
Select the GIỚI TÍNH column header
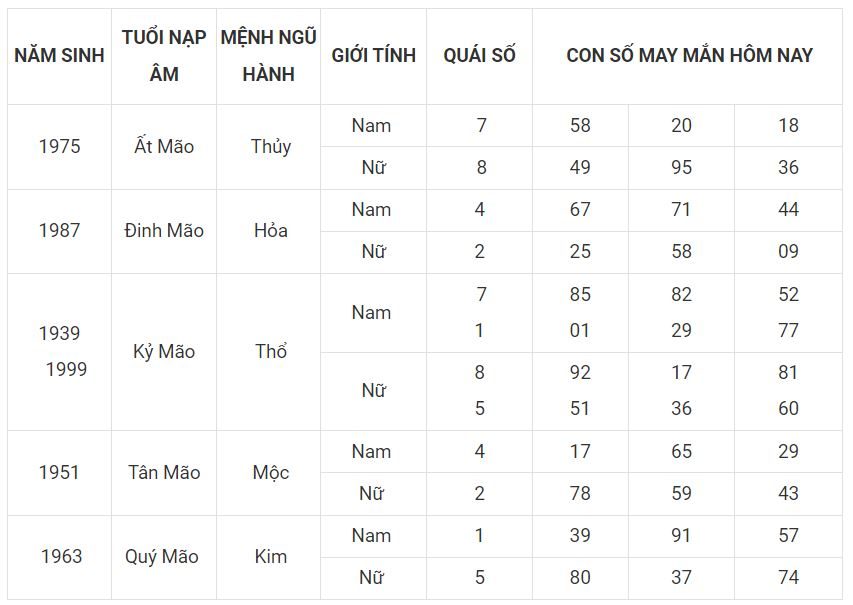373,55
